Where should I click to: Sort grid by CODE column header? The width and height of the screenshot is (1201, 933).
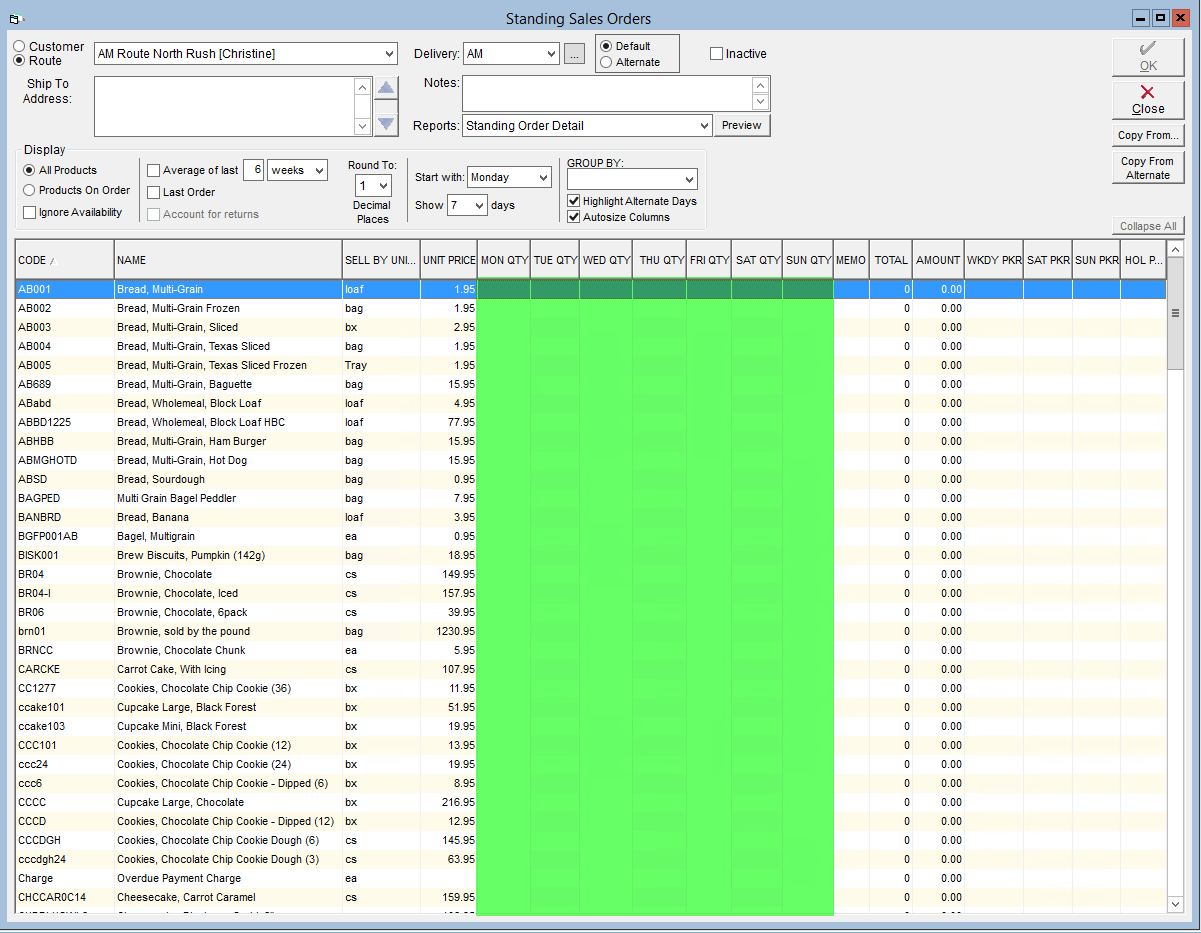[x=64, y=260]
